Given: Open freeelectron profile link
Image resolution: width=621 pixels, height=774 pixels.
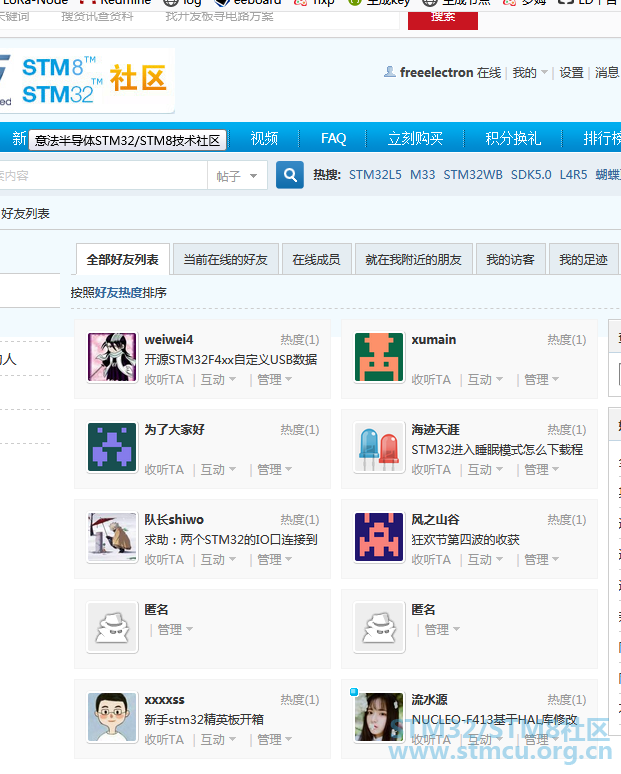Looking at the screenshot, I should [x=437, y=73].
